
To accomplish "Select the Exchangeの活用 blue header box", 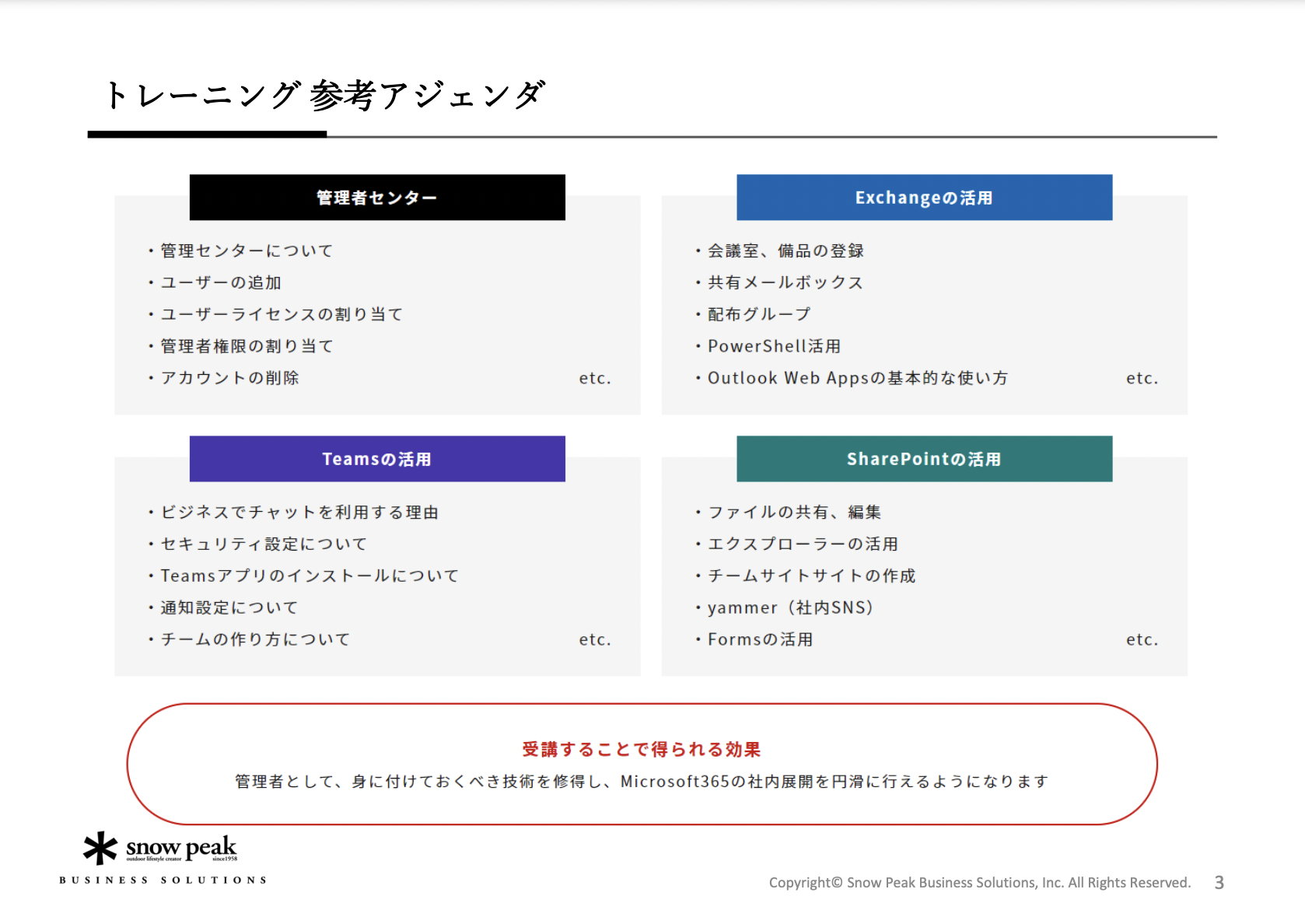I will pyautogui.click(x=924, y=198).
